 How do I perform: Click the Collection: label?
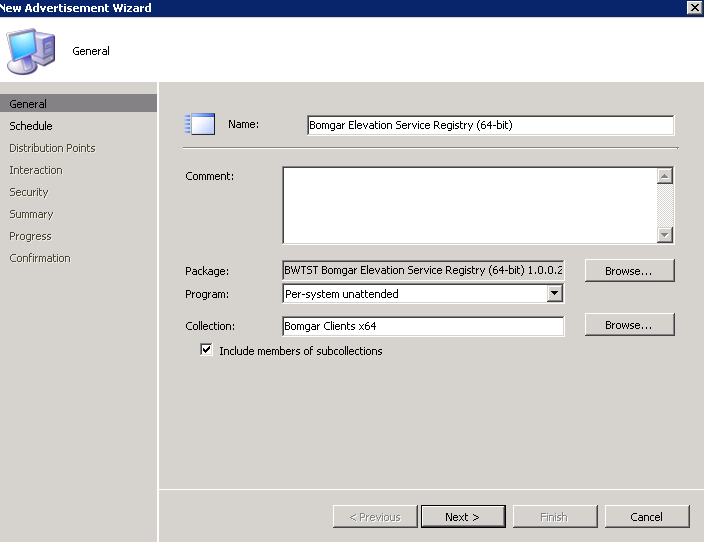point(210,326)
